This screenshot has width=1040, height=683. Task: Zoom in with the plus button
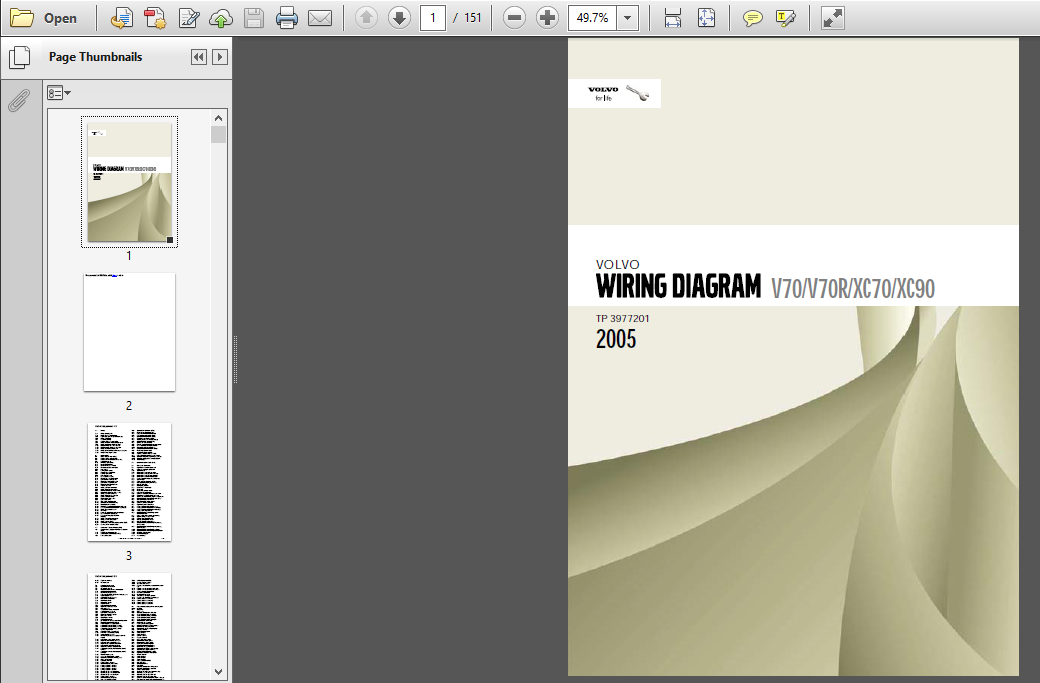(547, 18)
